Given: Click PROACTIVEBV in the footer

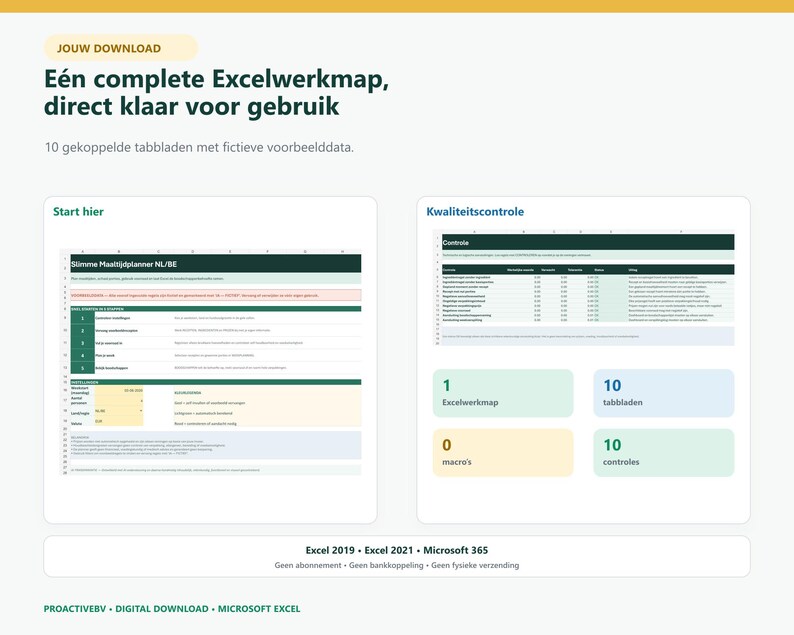Looking at the screenshot, I should [75, 609].
